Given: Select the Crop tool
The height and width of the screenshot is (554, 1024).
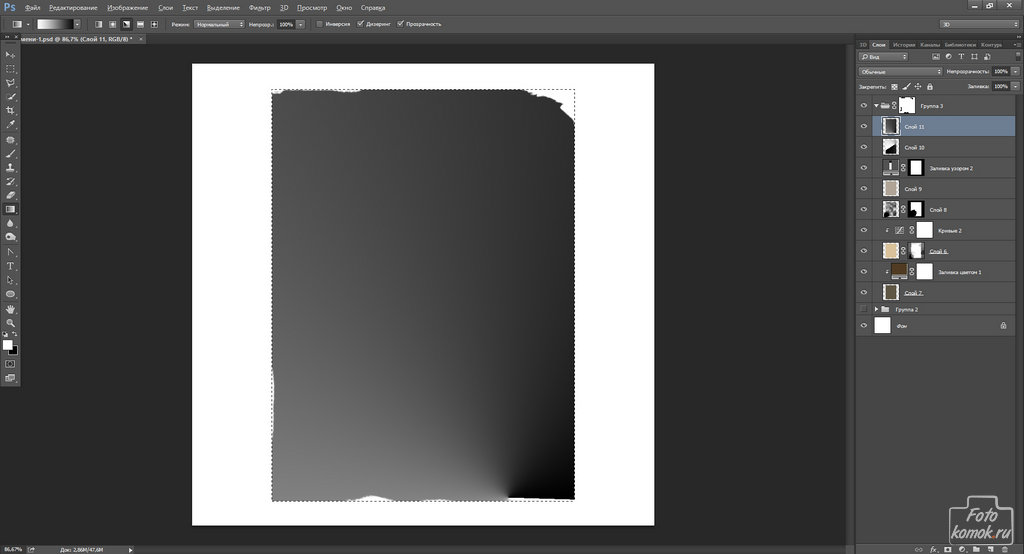Looking at the screenshot, I should pyautogui.click(x=11, y=110).
